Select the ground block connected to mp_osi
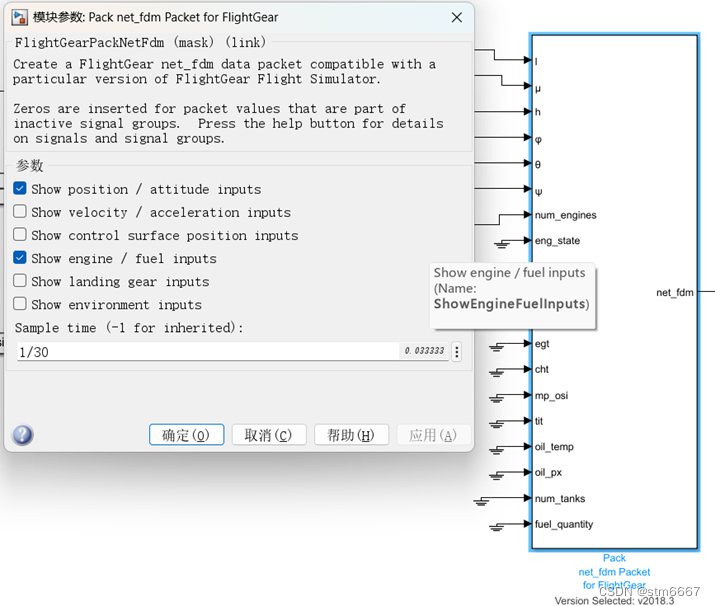This screenshot has height=606, width=715. (496, 399)
